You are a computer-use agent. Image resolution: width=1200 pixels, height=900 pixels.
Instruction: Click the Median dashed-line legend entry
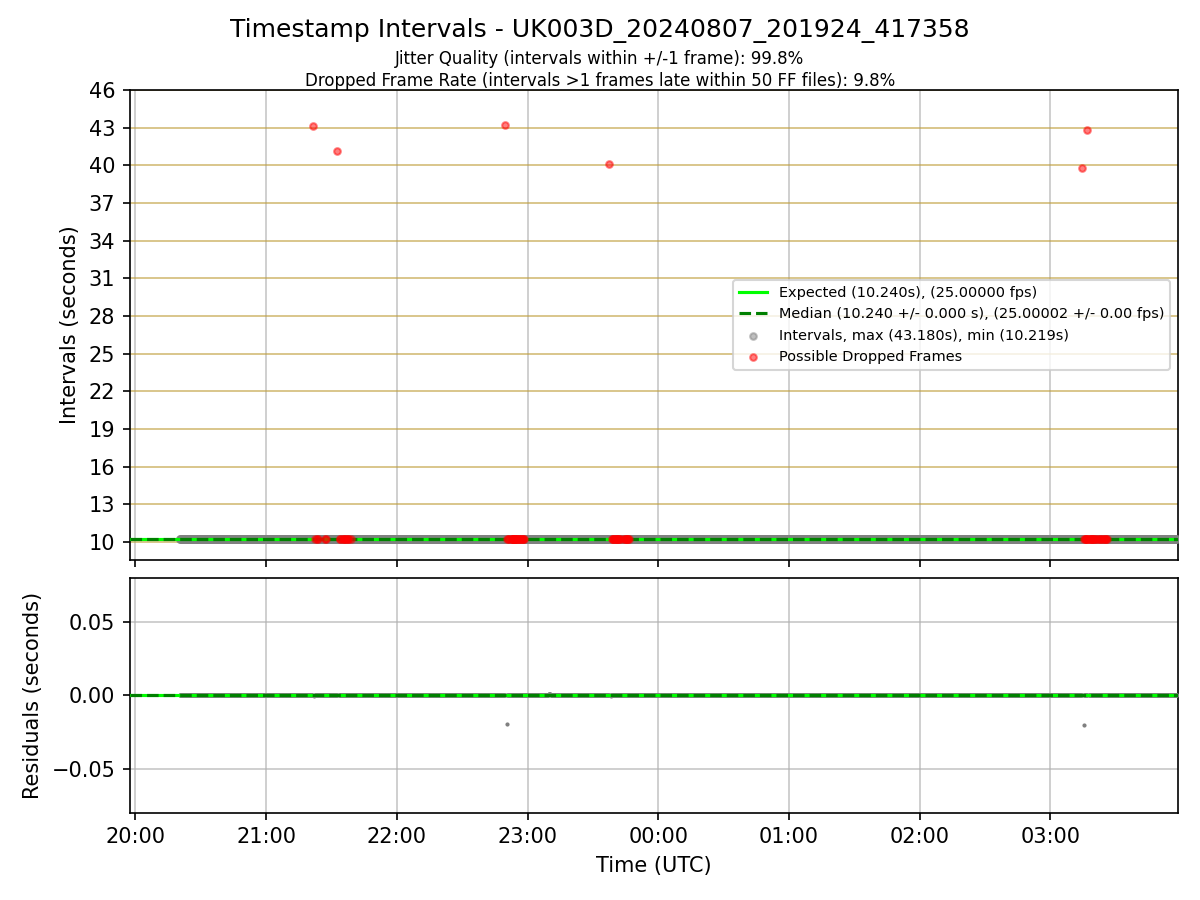753,313
